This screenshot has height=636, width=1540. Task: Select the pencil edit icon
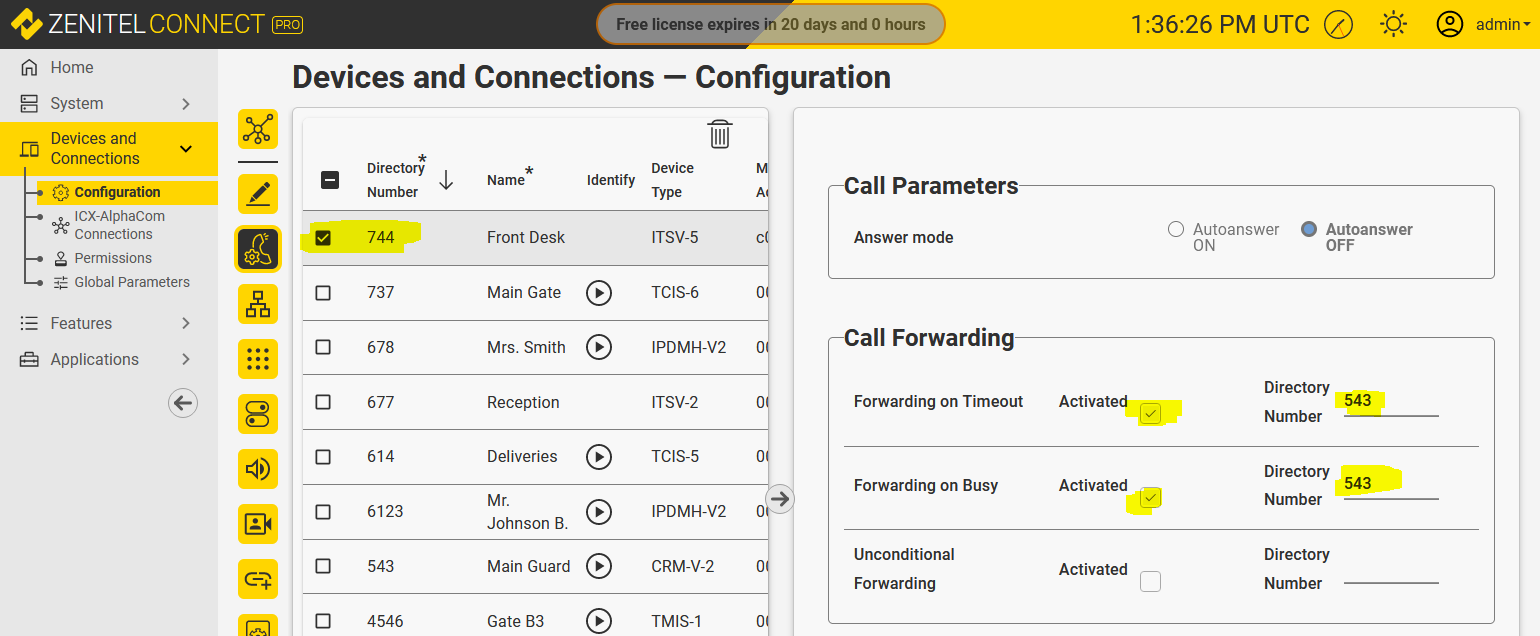258,194
